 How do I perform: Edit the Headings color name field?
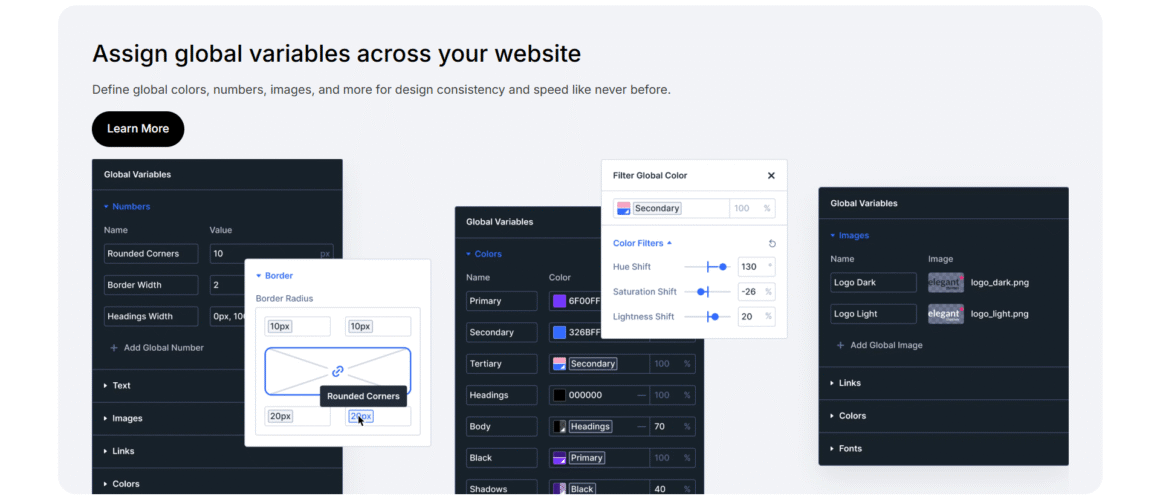[x=502, y=396]
